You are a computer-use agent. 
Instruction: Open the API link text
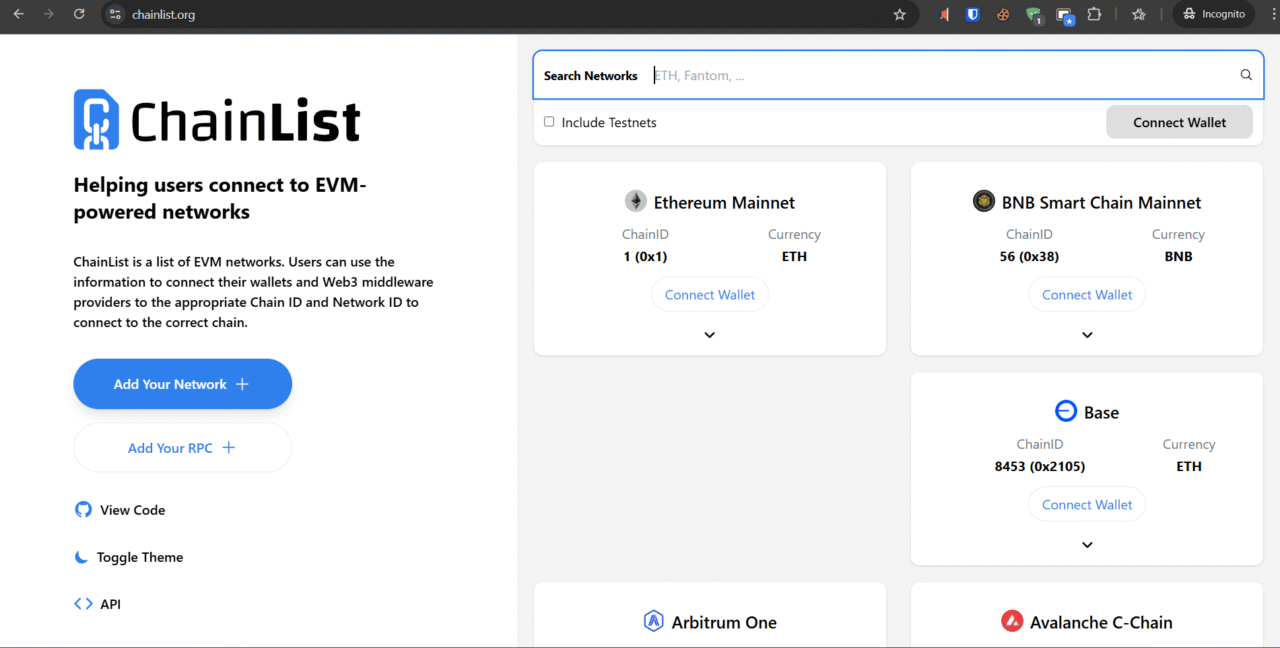click(x=110, y=604)
